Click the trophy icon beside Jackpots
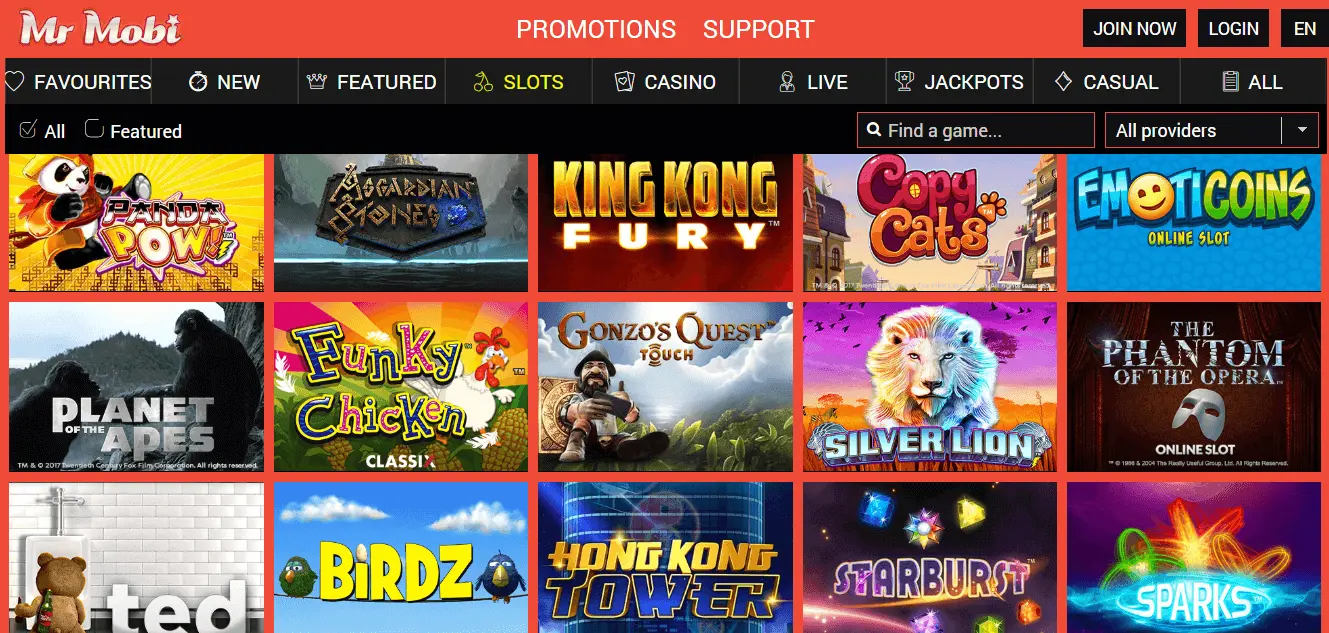The height and width of the screenshot is (633, 1329). point(905,82)
